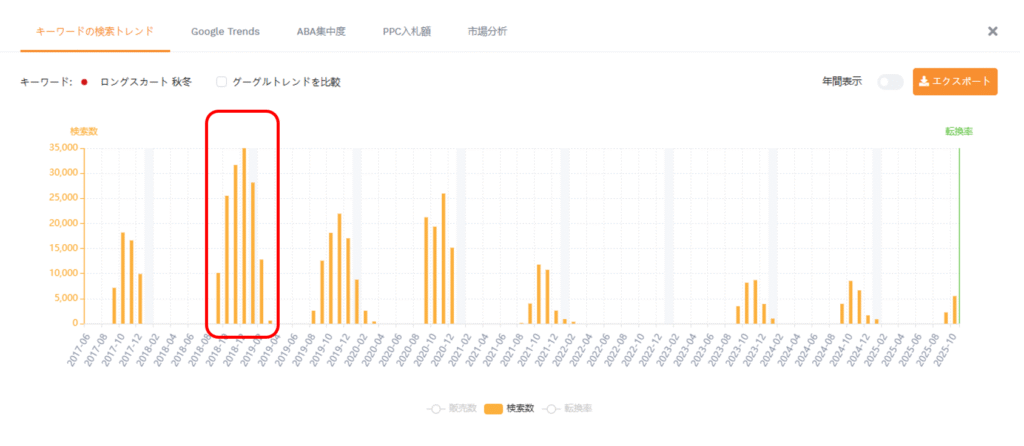Click the tallest bar in 2019 season
The width and height of the screenshot is (1024, 446).
point(339,268)
